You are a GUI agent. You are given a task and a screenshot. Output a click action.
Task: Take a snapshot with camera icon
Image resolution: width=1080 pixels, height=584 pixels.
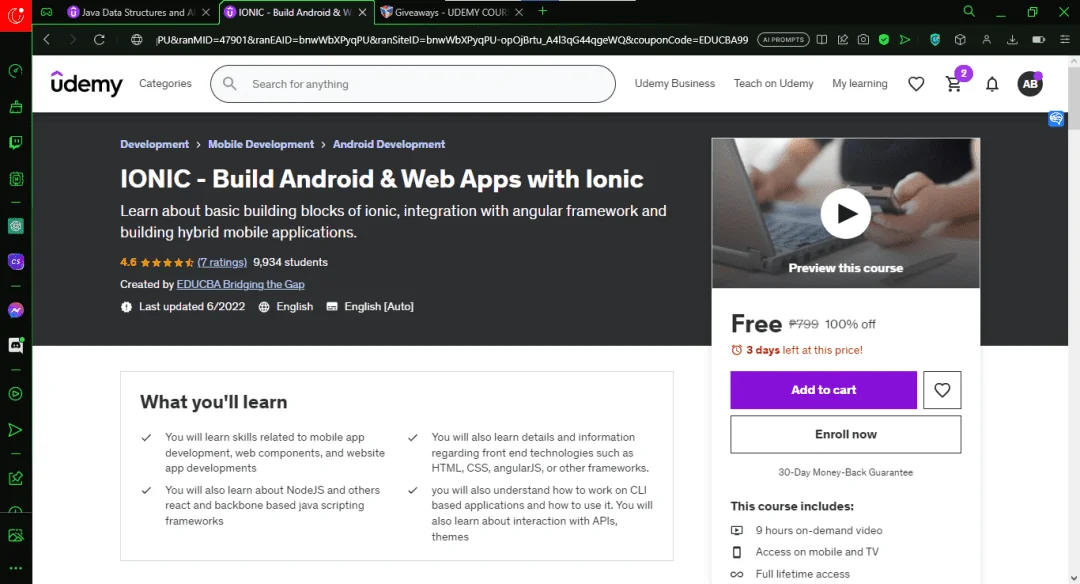[x=863, y=40]
